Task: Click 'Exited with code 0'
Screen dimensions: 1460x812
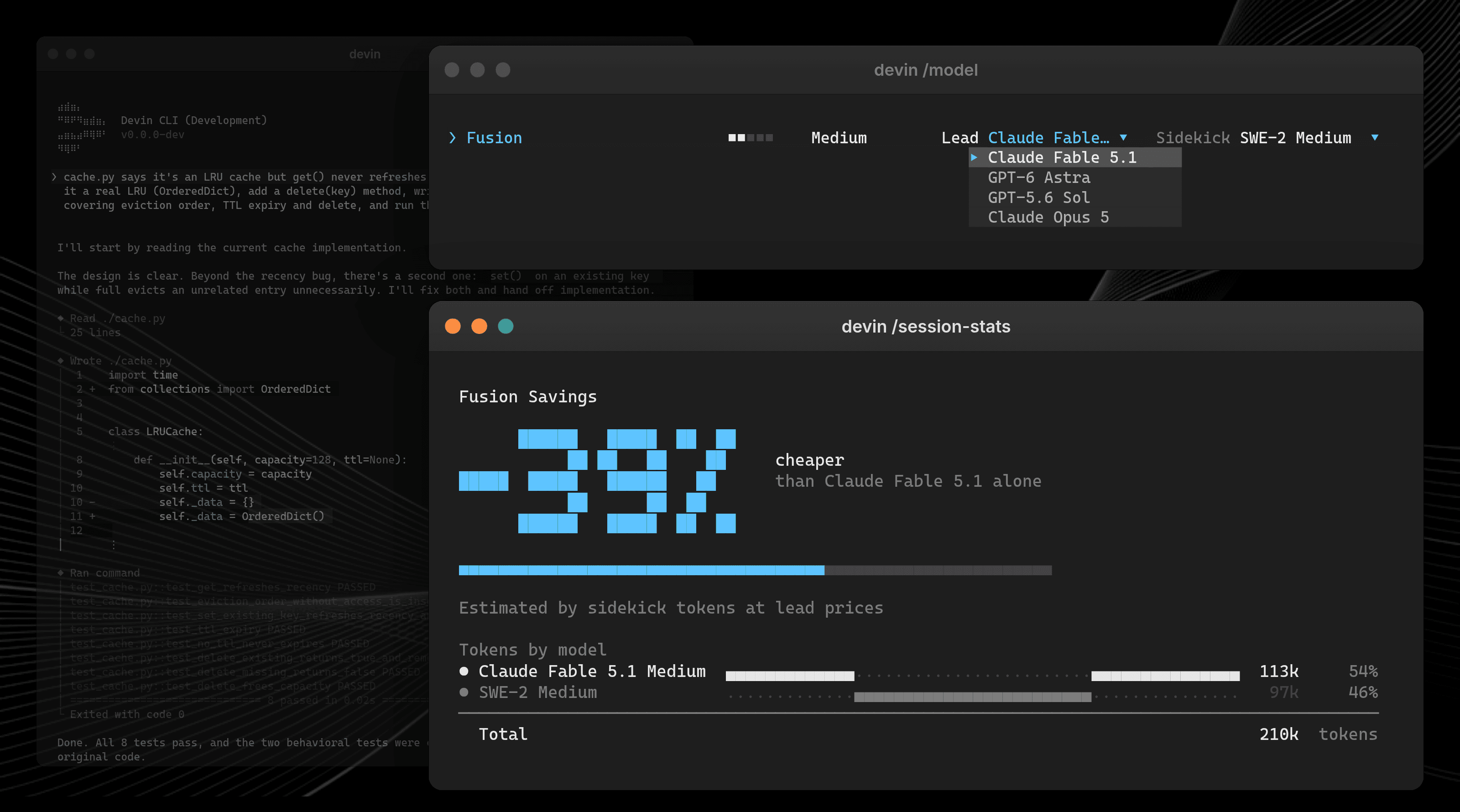Action: (127, 714)
